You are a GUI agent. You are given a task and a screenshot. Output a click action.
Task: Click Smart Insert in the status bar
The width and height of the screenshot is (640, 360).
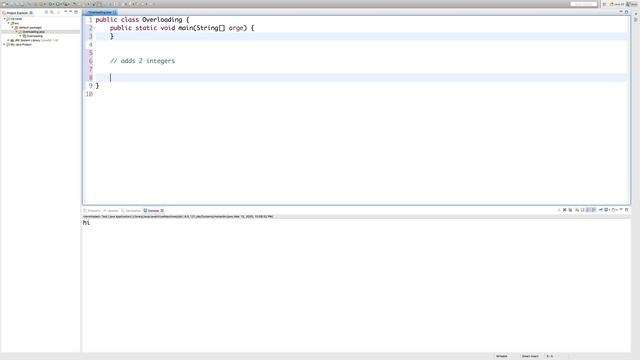[x=530, y=356]
